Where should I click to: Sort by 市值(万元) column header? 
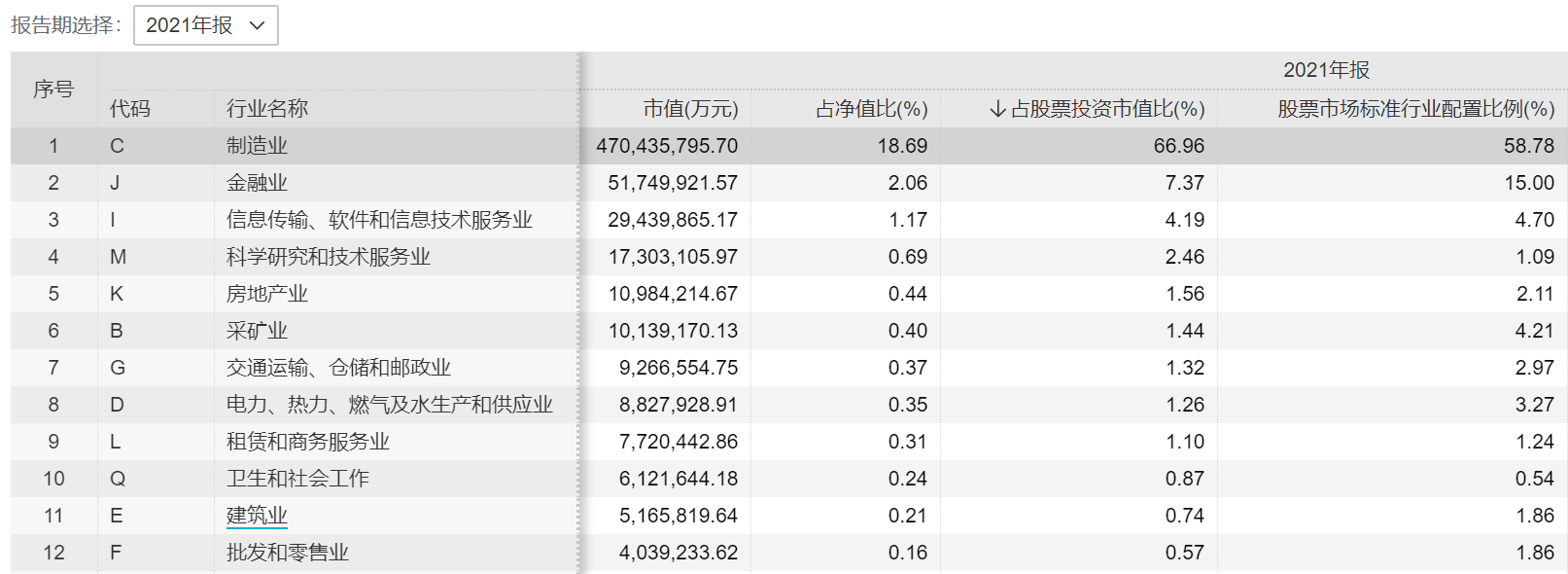pyautogui.click(x=690, y=109)
